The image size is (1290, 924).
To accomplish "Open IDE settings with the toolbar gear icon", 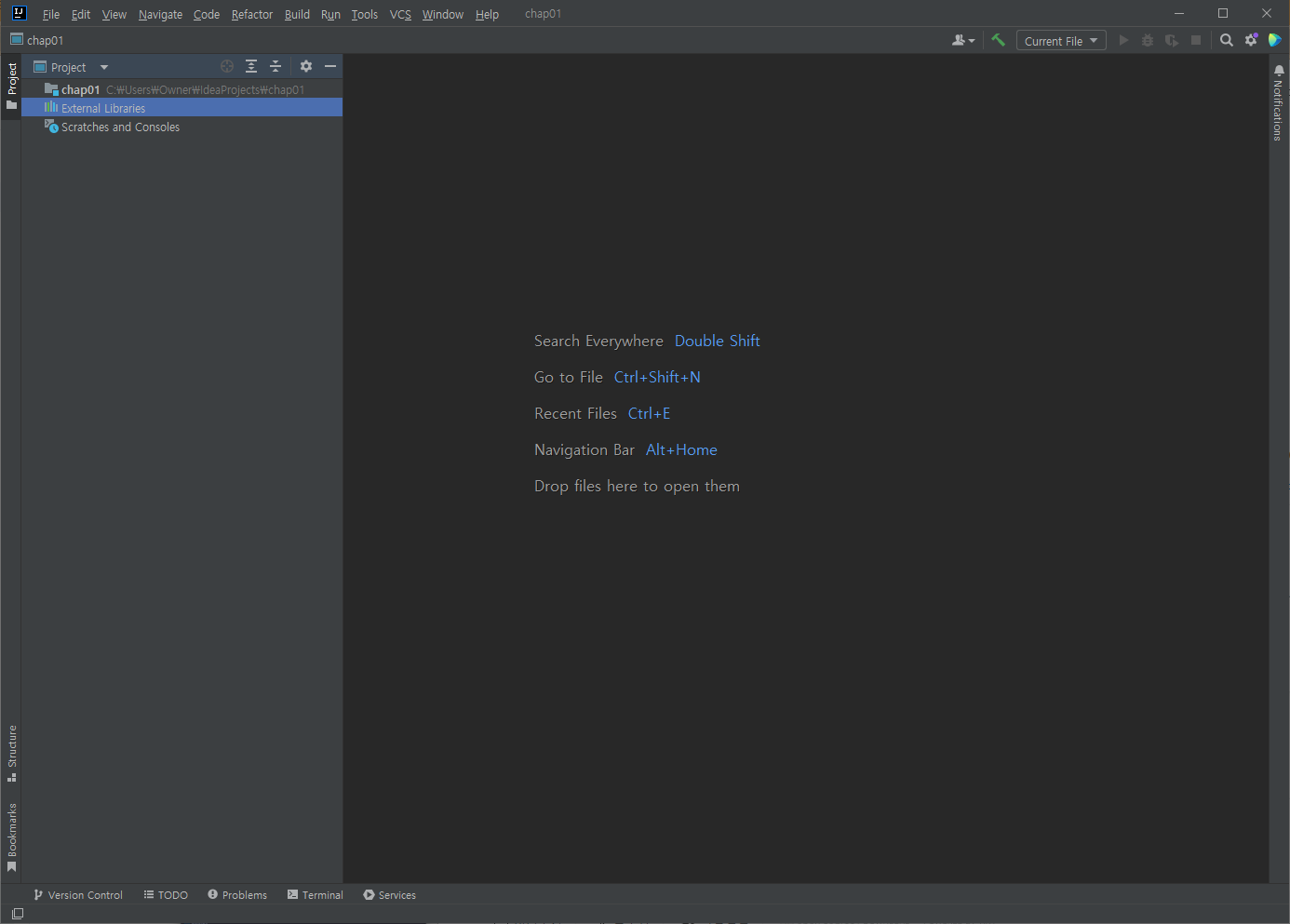I will click(1251, 40).
